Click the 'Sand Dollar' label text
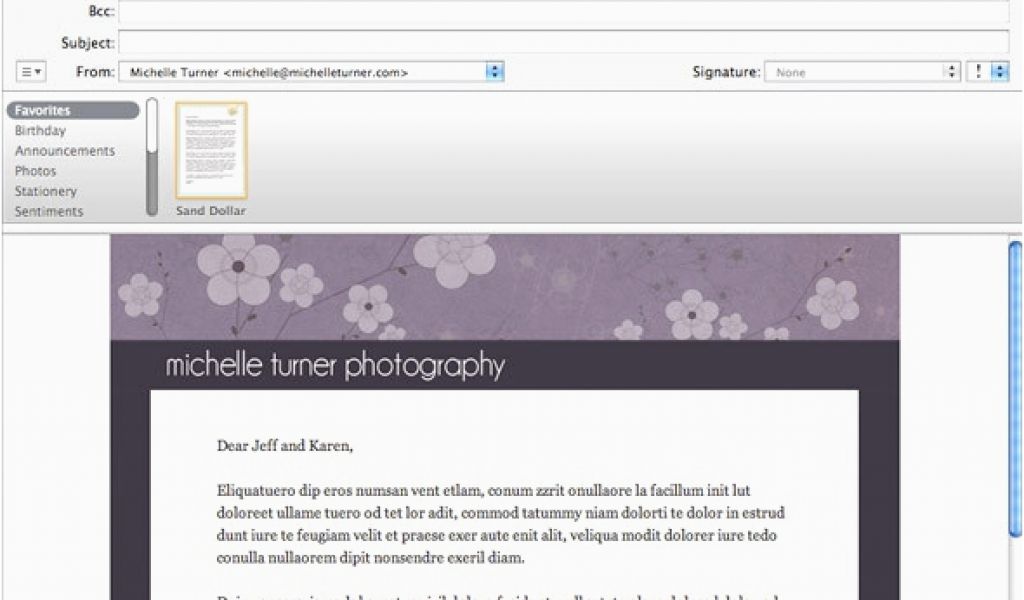 coord(211,211)
